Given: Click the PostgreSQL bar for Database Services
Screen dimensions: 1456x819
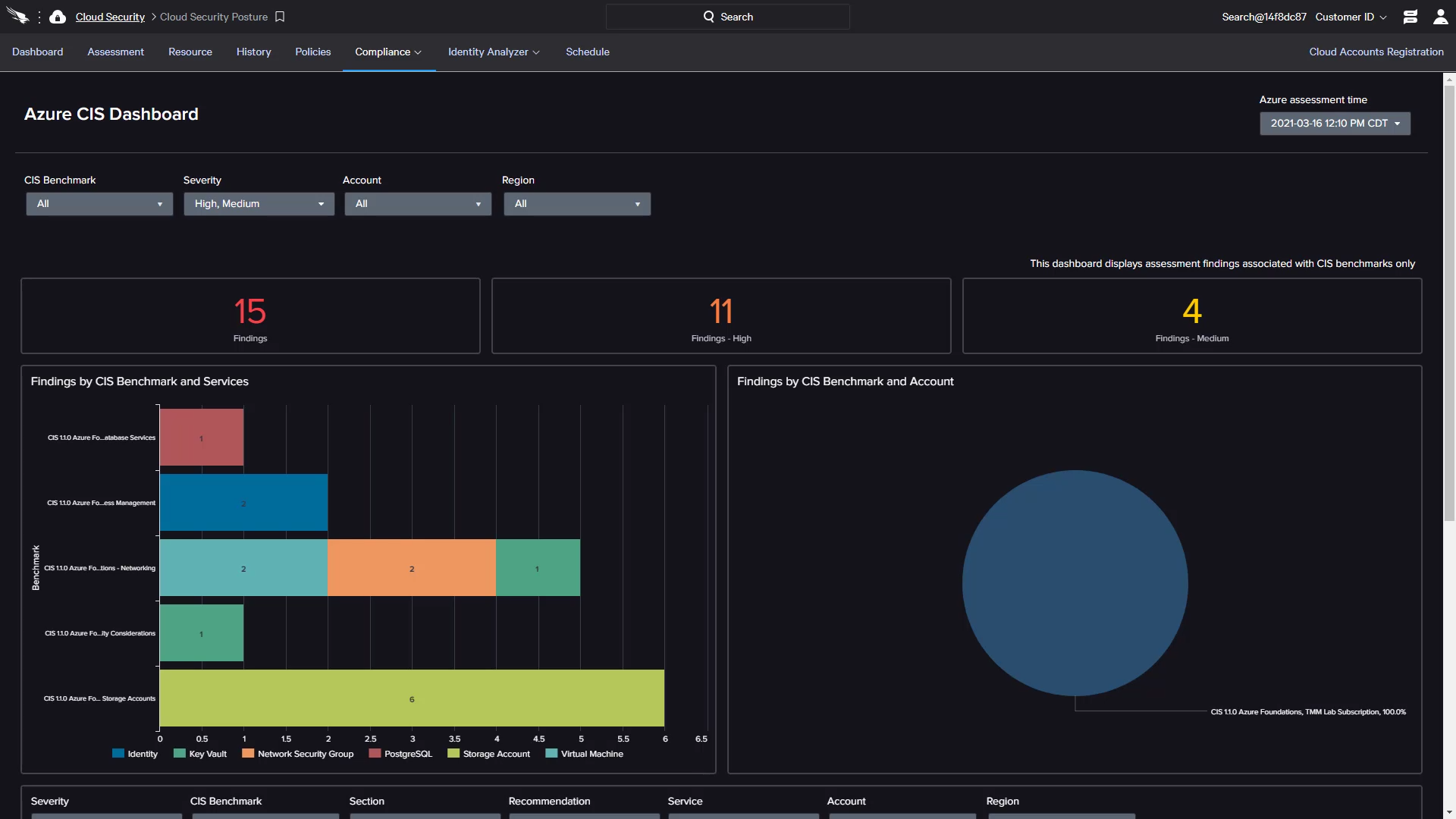Looking at the screenshot, I should (x=202, y=438).
